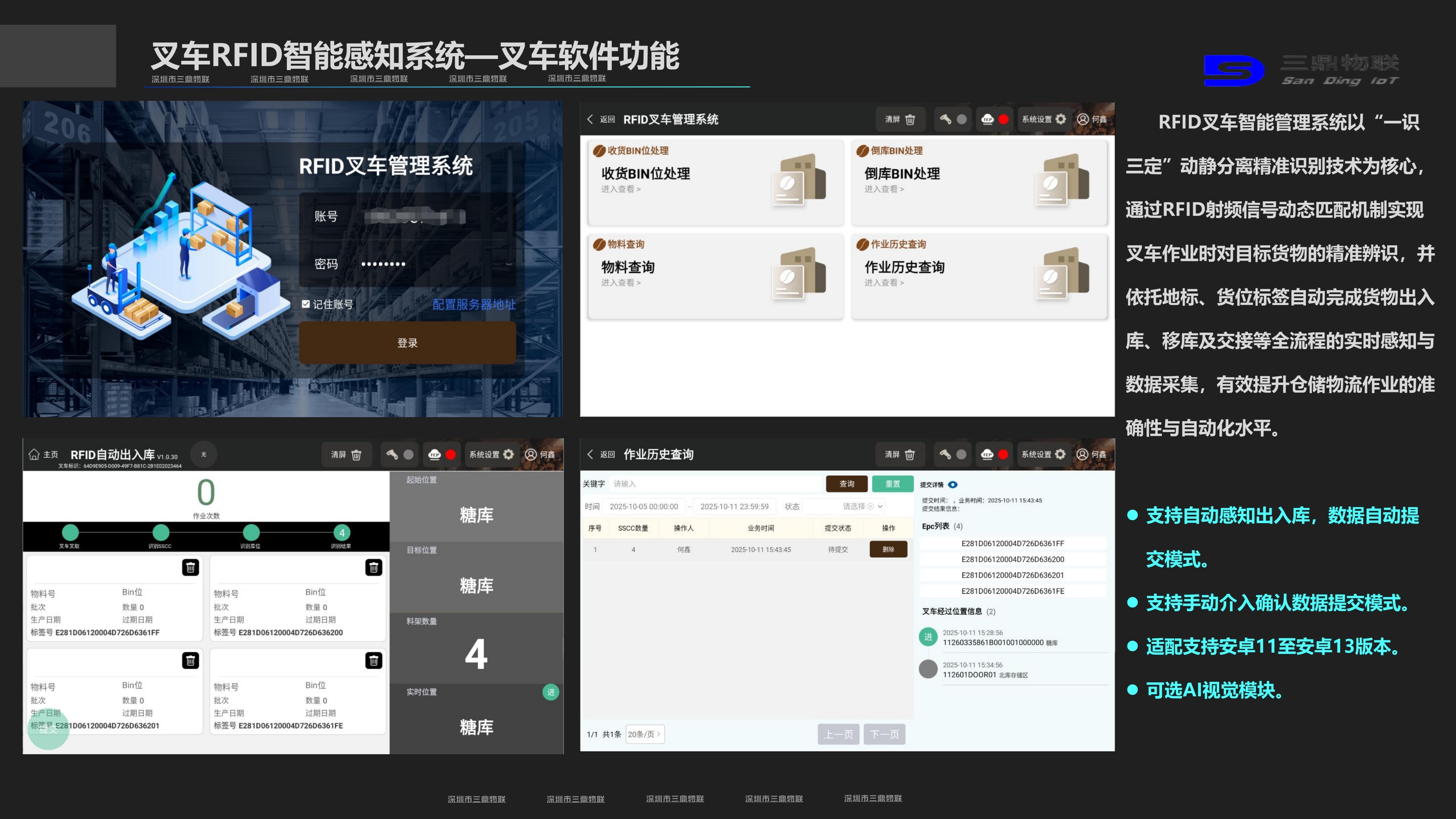Toggle the 提交详情 eye switch
Viewport: 1456px width, 819px height.
click(954, 484)
